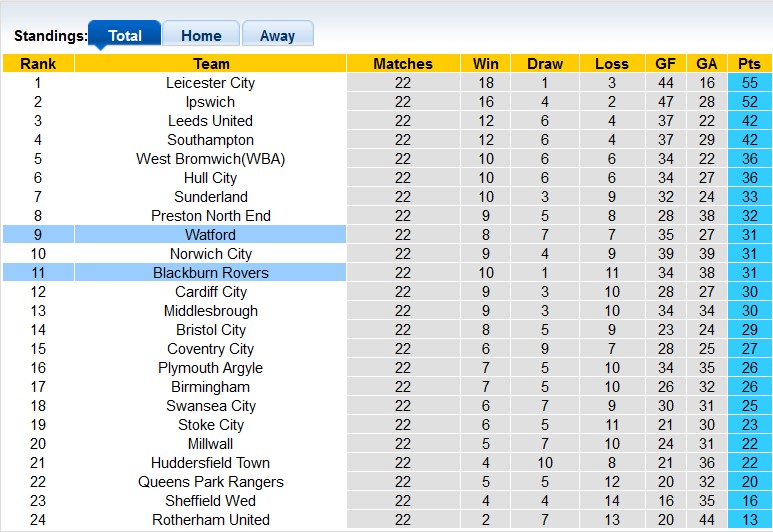Open the Home standings tab
Screen dimensions: 773x532
click(x=201, y=35)
